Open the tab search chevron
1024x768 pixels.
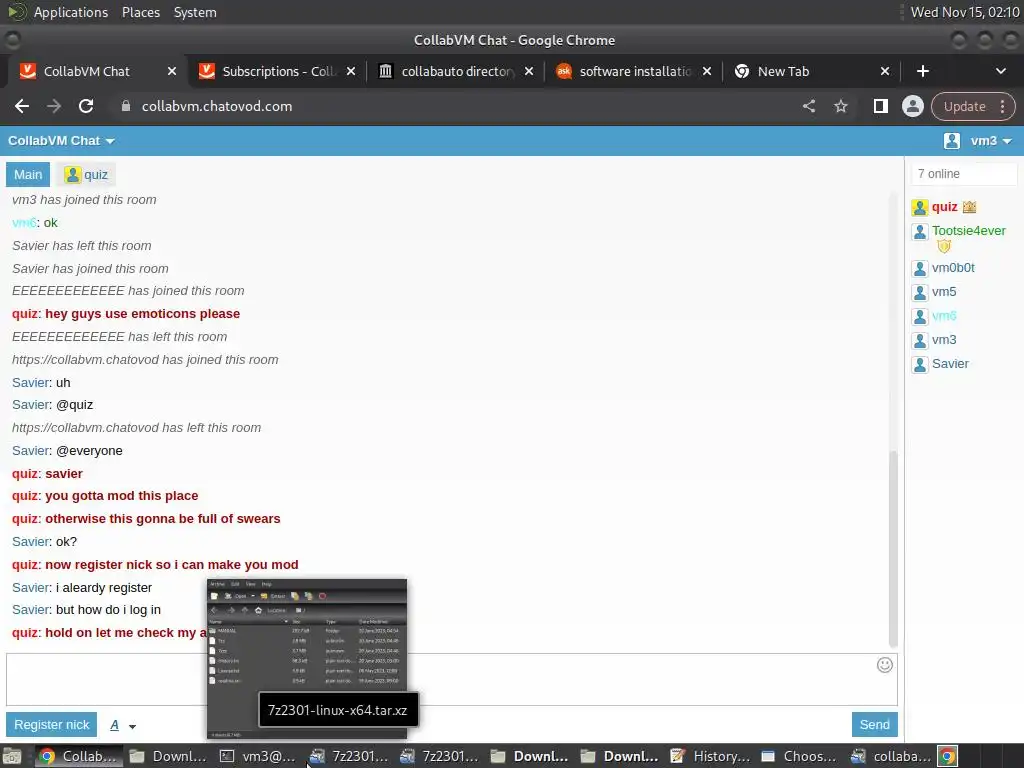[x=1000, y=71]
